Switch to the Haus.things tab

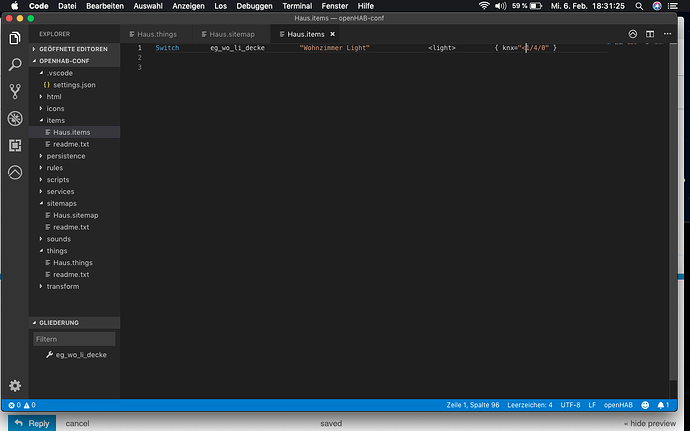tap(155, 34)
